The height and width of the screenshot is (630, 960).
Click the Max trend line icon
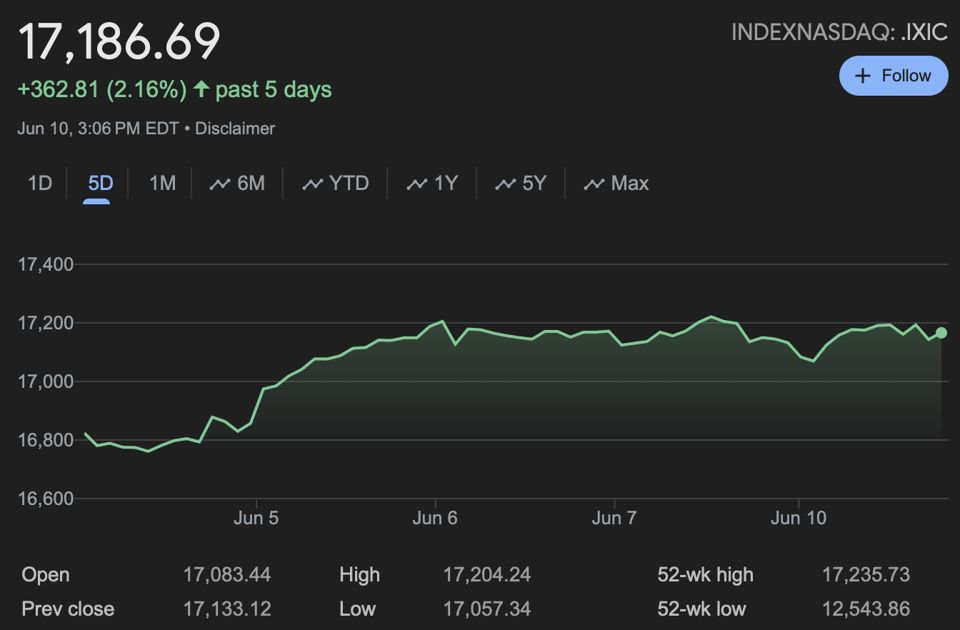point(594,184)
